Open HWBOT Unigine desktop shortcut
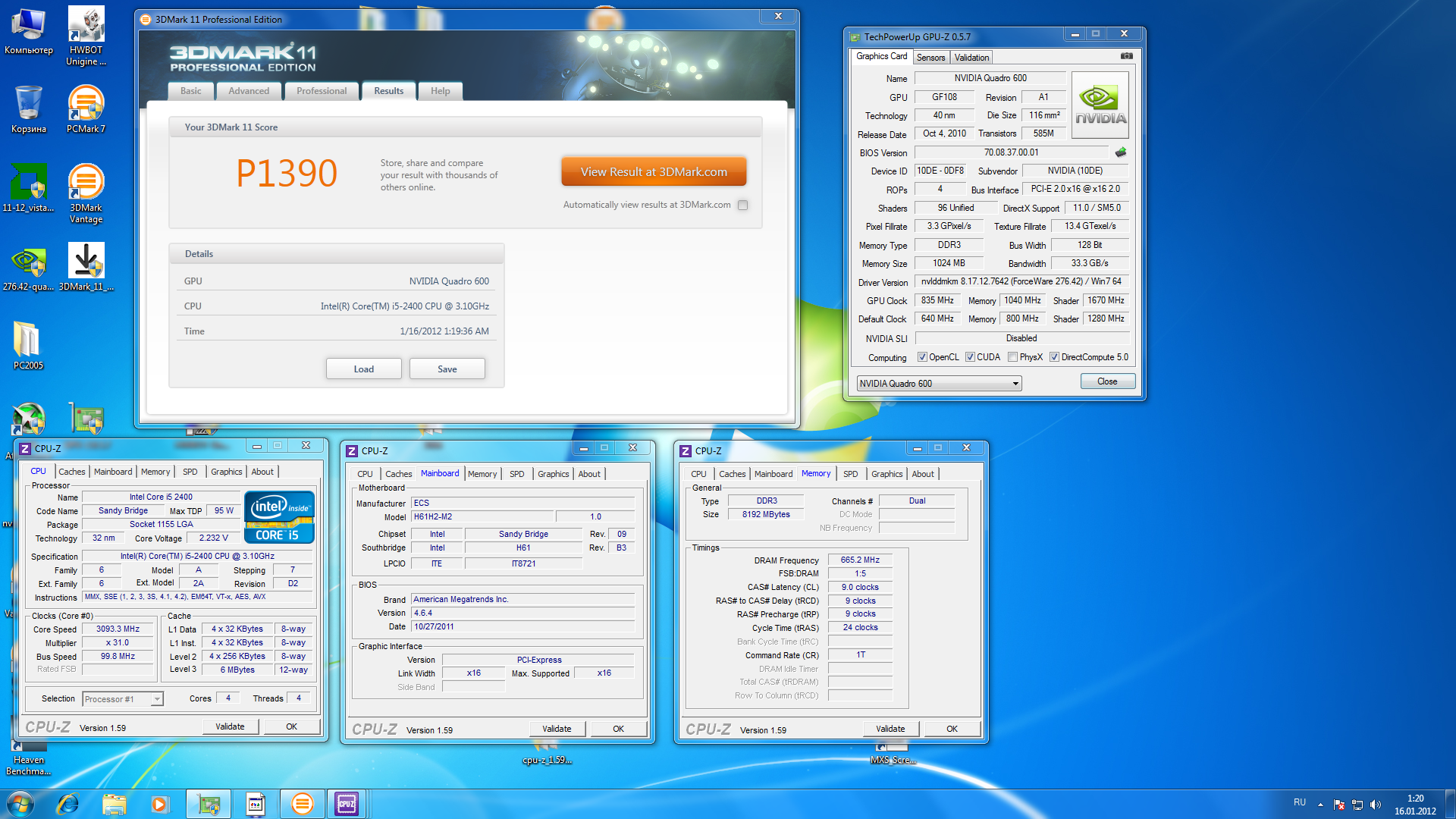The width and height of the screenshot is (1456, 819). tap(86, 36)
